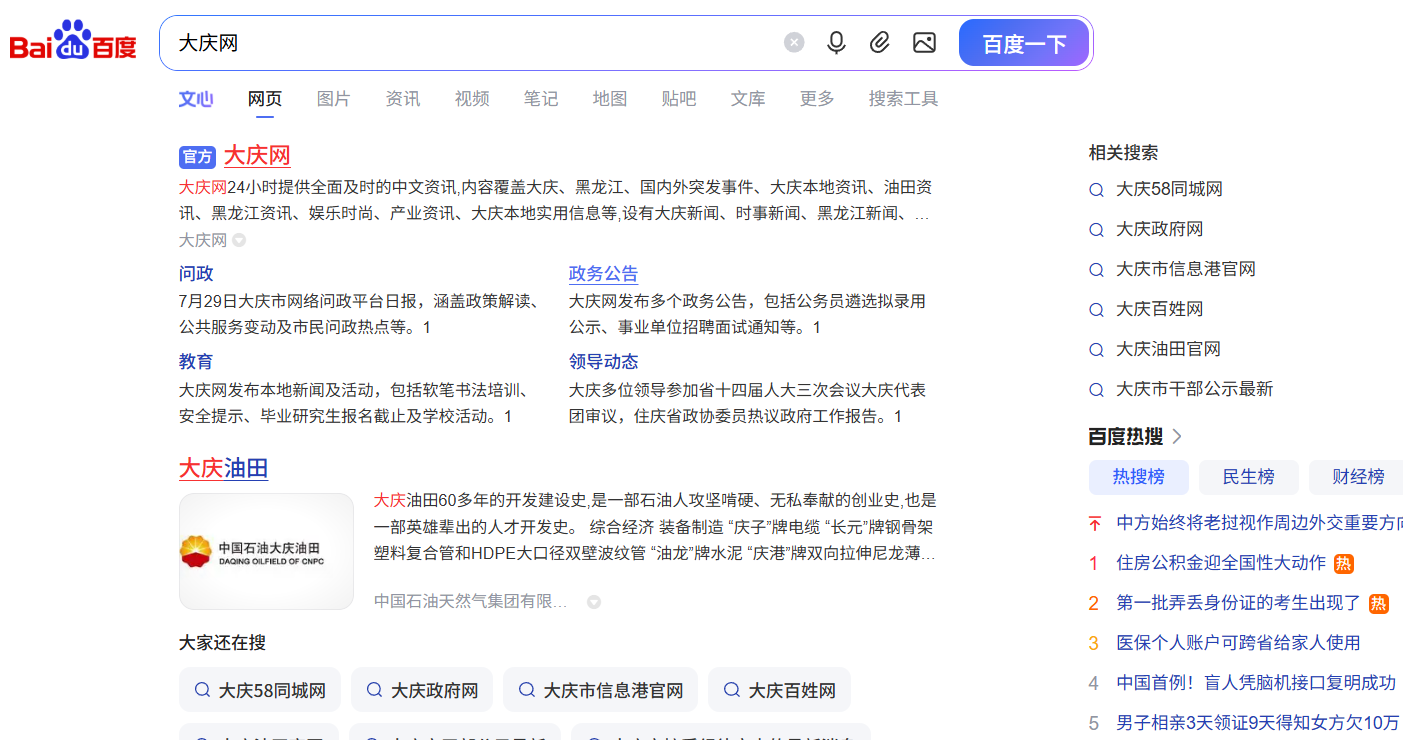Viewport: 1403px width, 740px height.
Task: Open hot item 医保个人账户可跨省给家人使用
Action: pyautogui.click(x=1238, y=643)
